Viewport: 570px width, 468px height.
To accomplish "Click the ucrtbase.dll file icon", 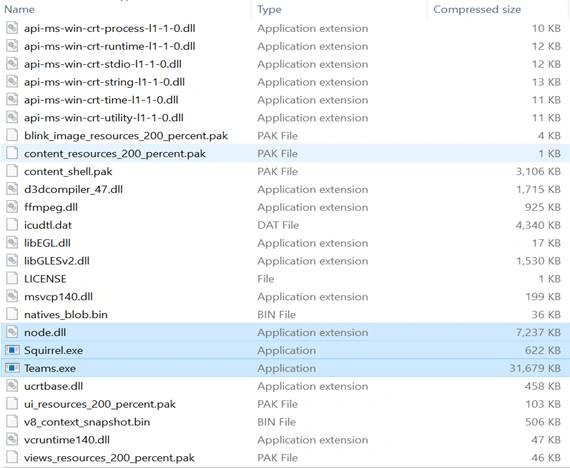I will pyautogui.click(x=12, y=386).
